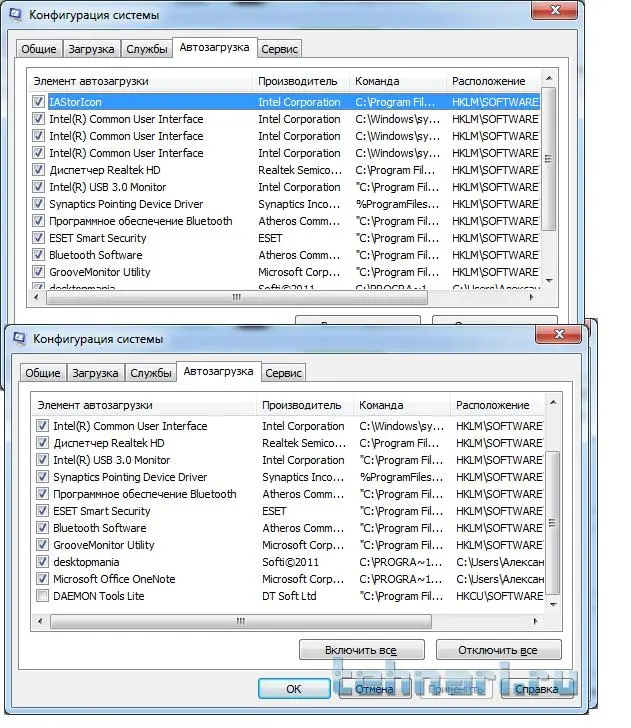The height and width of the screenshot is (728, 631).
Task: Click Softi©2011 manufacturer cell in the lower window
Action: (291, 562)
